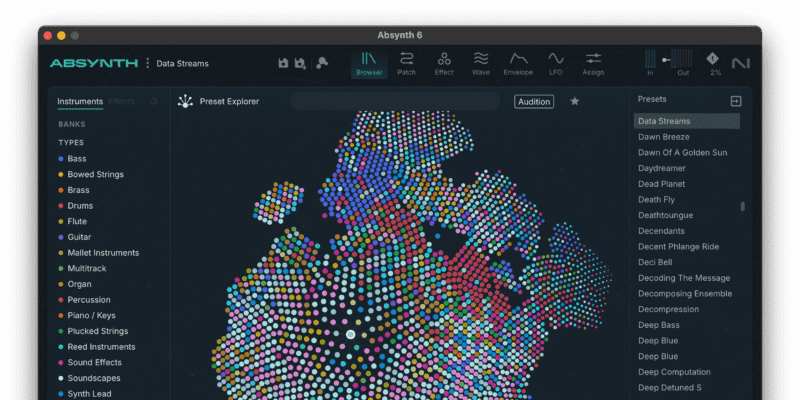Screen dimensions: 800x400
Task: Filter by Bowed Strings type
Action: 91,174
